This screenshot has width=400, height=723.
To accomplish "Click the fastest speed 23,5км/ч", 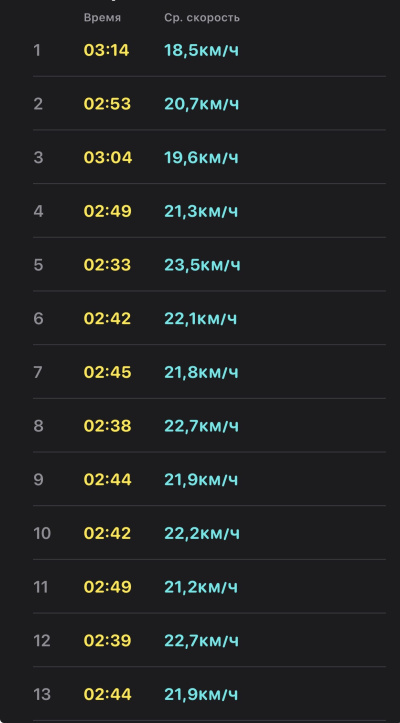I will [202, 265].
